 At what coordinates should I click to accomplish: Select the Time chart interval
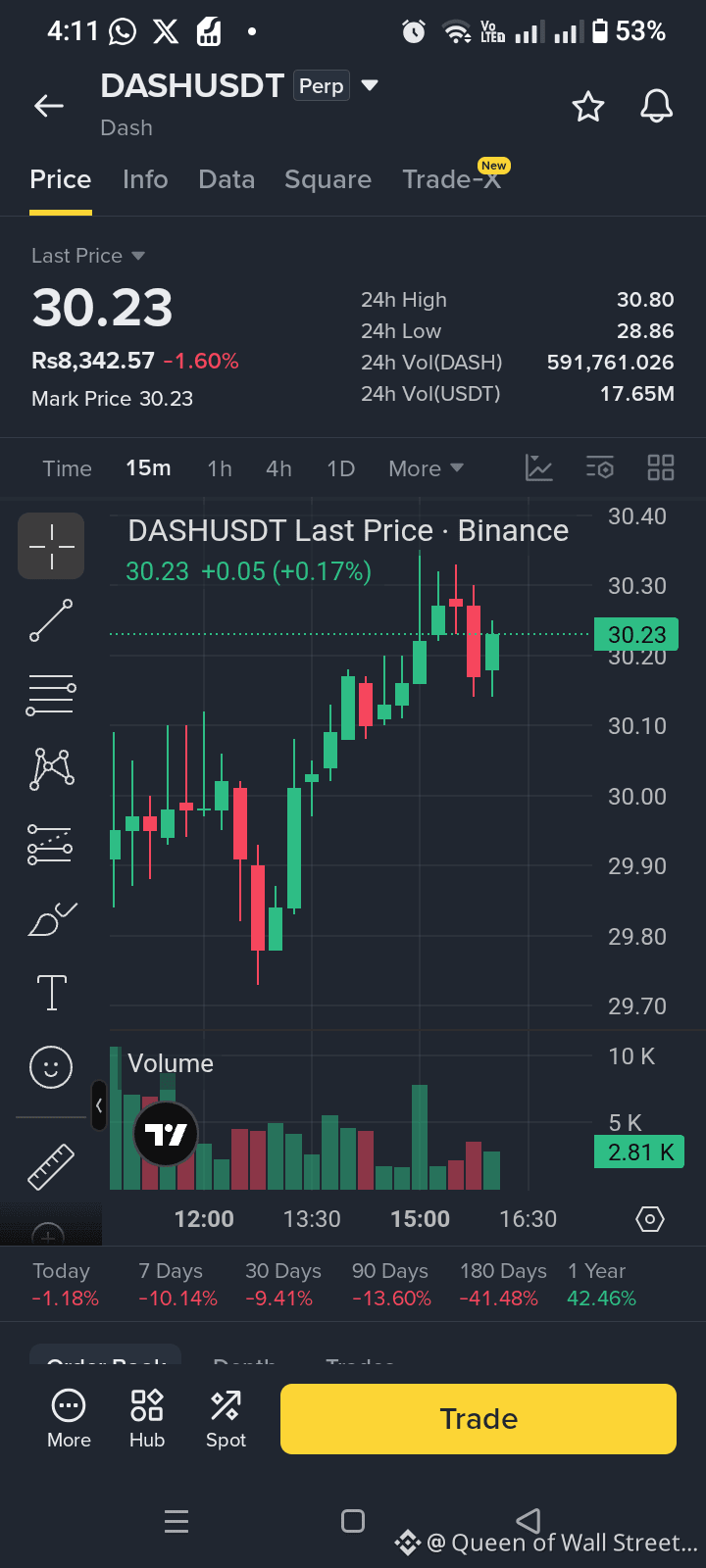pos(67,468)
